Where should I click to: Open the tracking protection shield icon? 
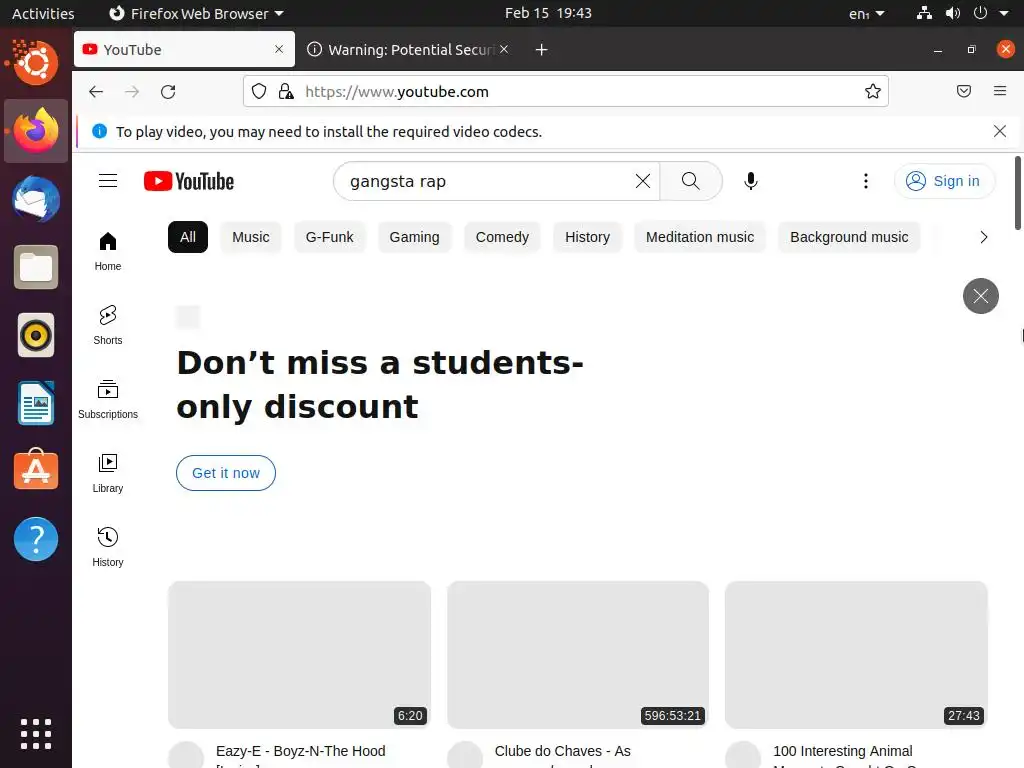tap(259, 91)
